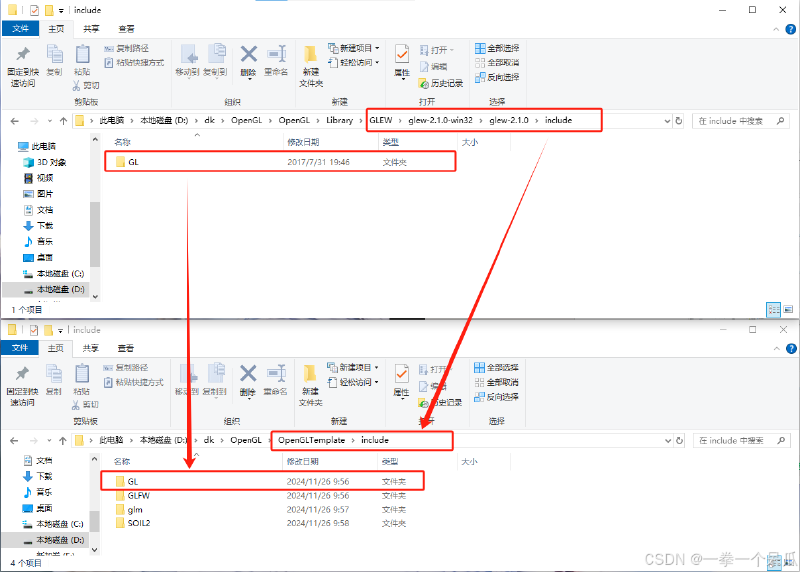
Task: Switch to large icons view in top window
Action: 788,309
